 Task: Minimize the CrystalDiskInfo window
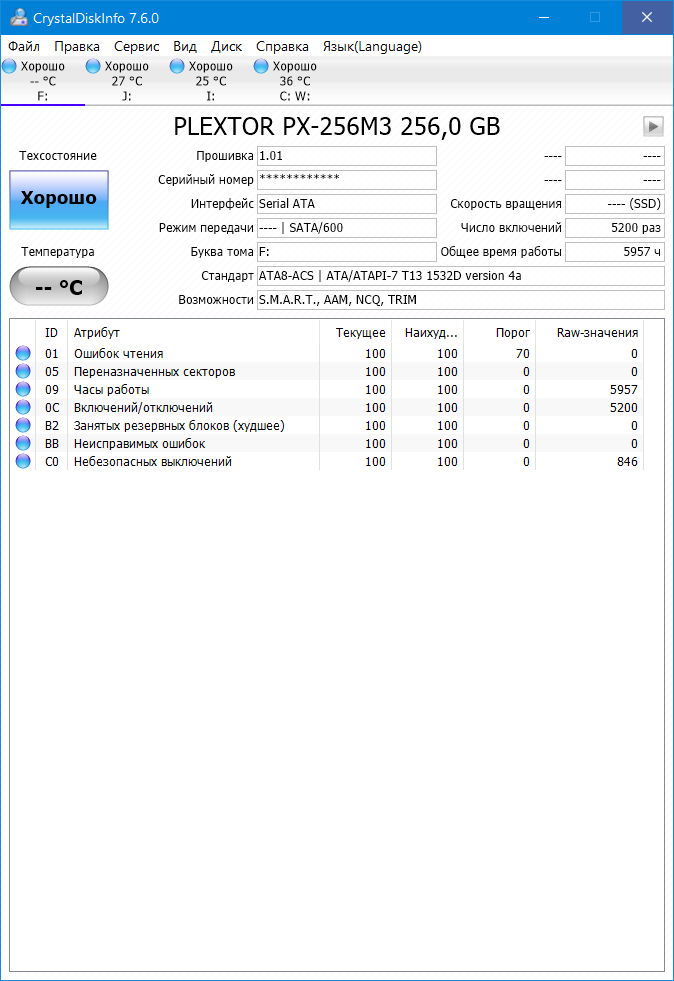tap(544, 18)
